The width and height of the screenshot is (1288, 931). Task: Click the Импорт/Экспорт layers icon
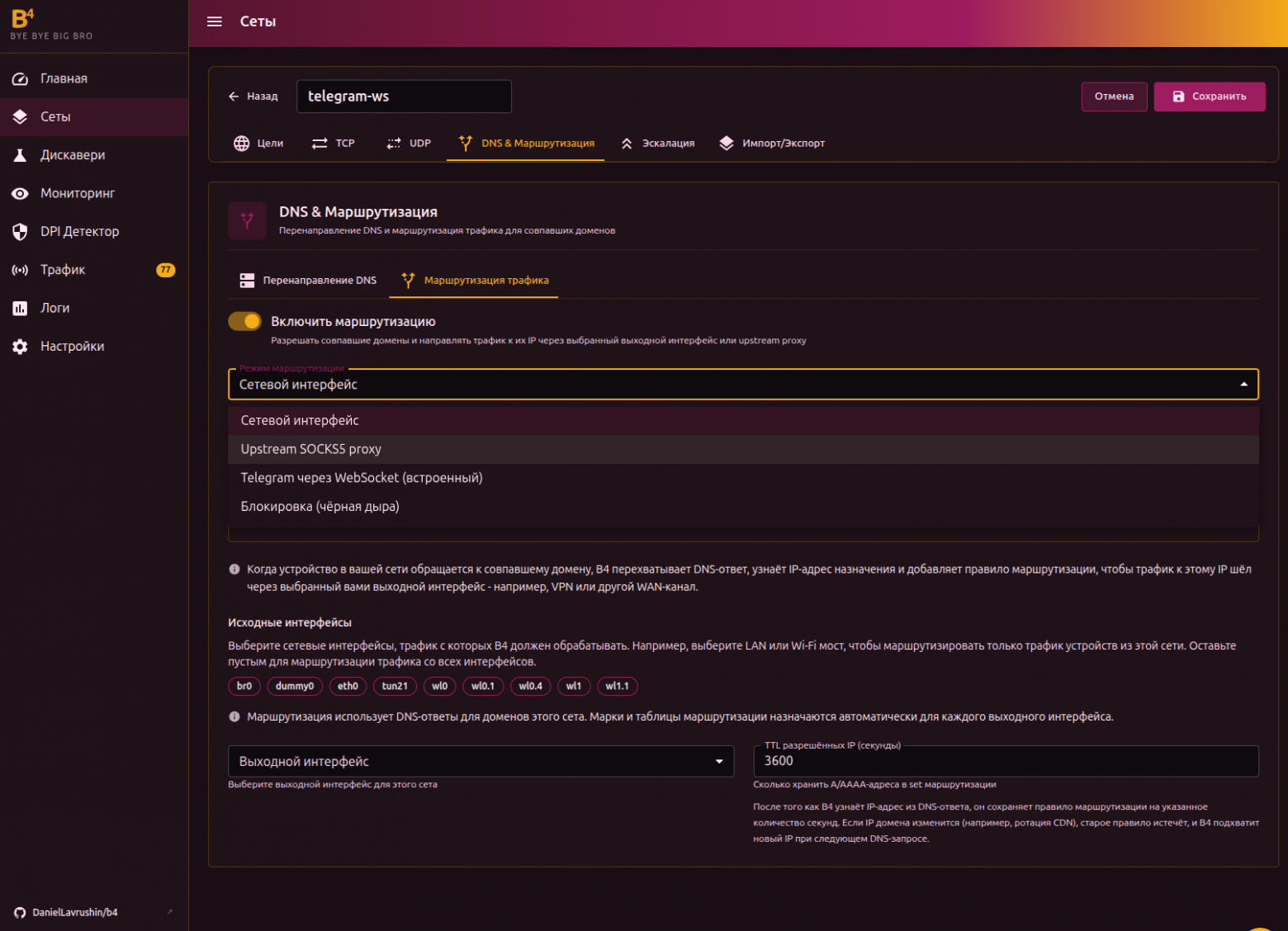click(x=727, y=144)
